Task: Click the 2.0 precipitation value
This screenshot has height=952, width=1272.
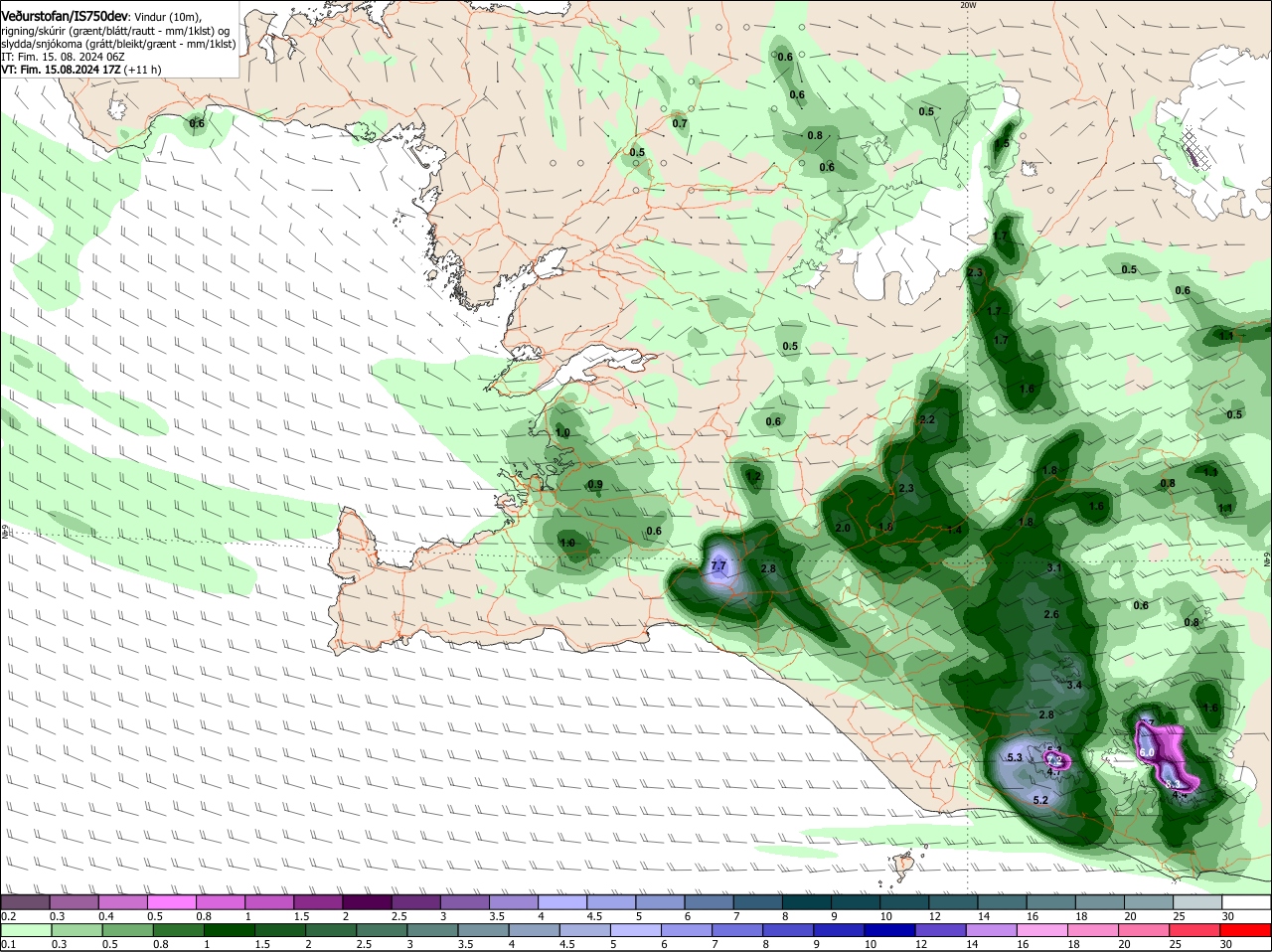Action: pos(843,528)
